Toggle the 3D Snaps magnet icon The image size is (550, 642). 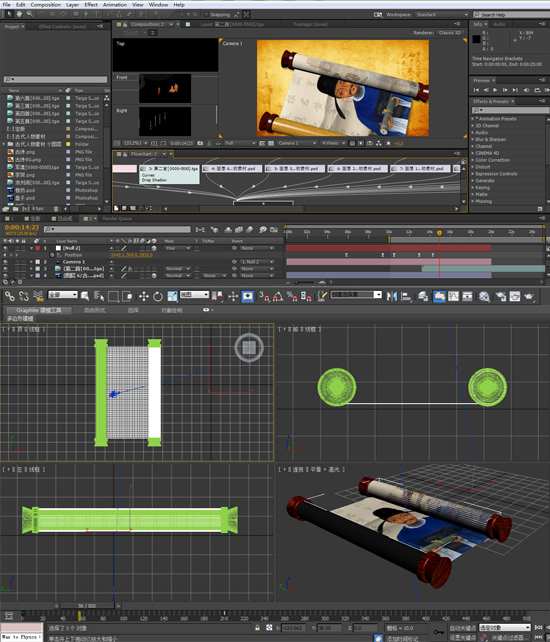point(264,296)
